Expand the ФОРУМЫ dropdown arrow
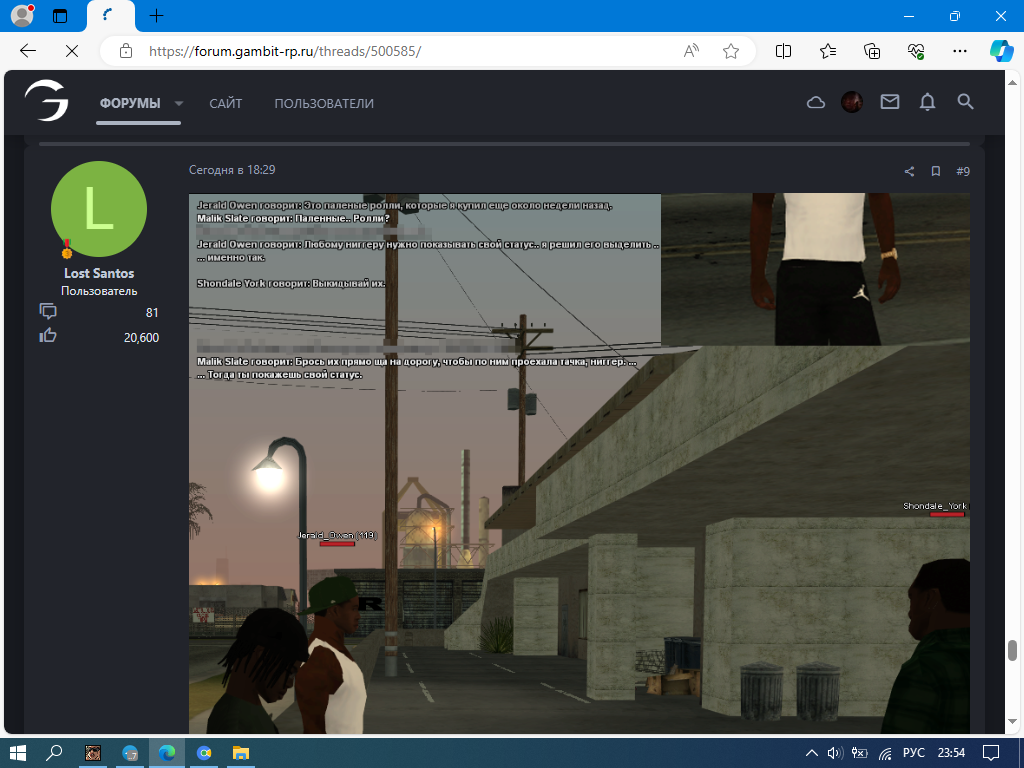 click(179, 103)
